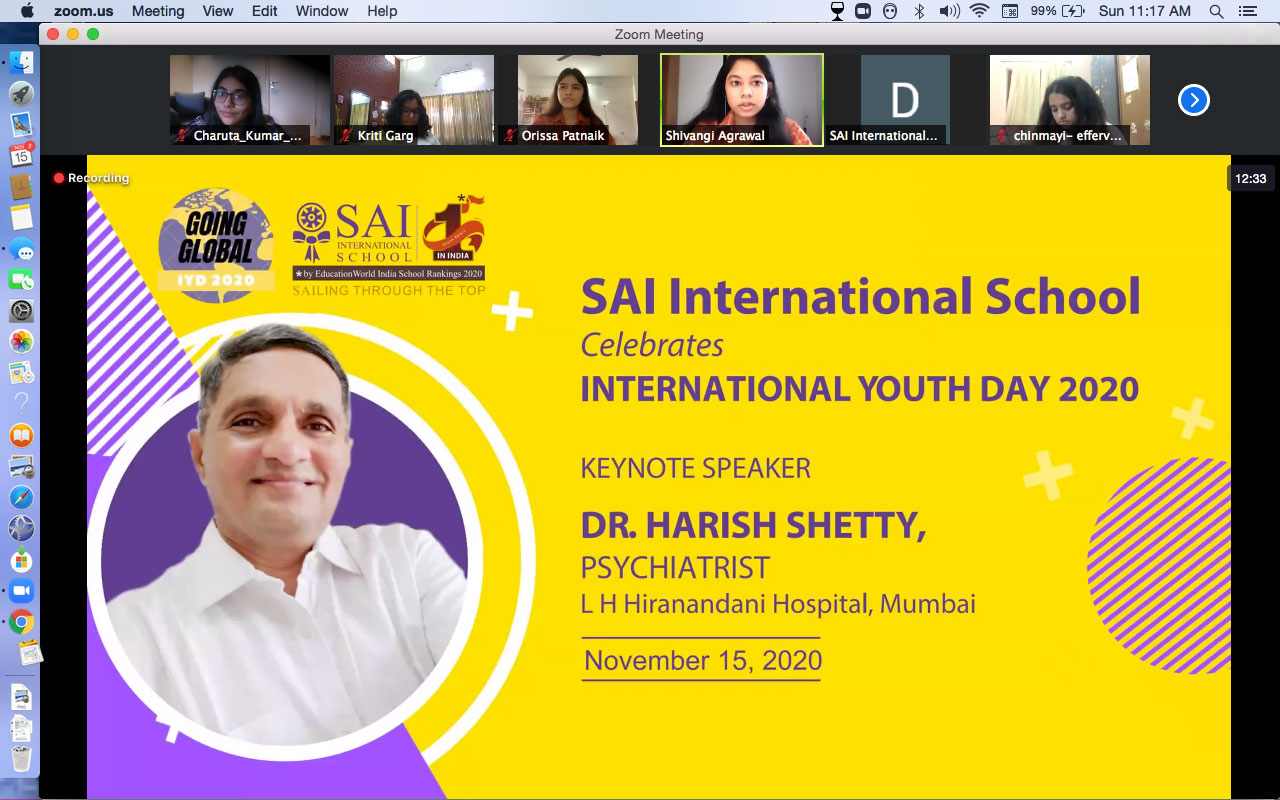Launch FaceTime from the dock
Viewport: 1280px width, 800px height.
point(21,280)
